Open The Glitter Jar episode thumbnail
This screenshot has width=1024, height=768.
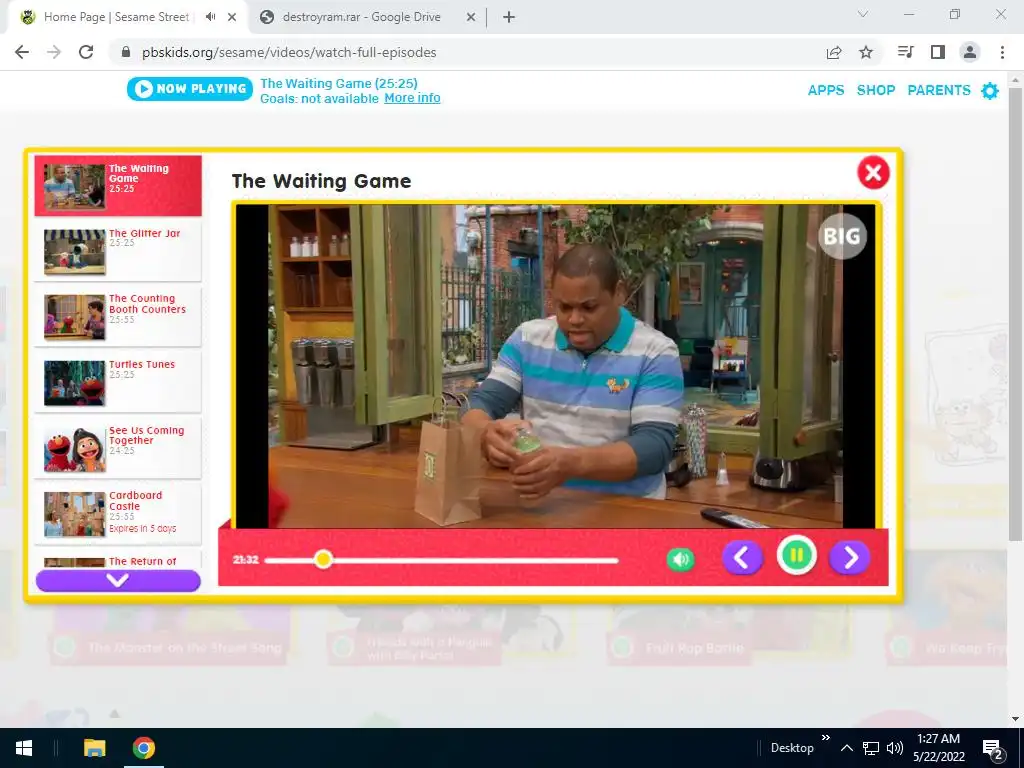[x=74, y=251]
